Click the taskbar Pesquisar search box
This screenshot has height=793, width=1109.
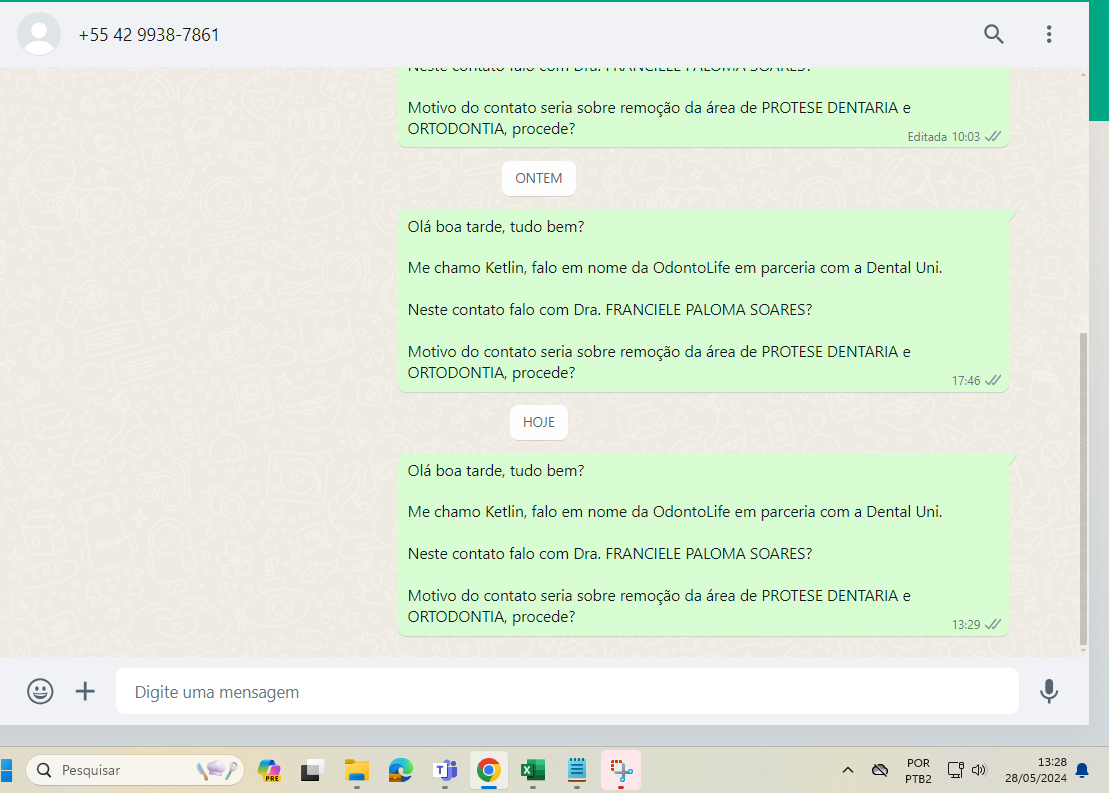pos(135,770)
